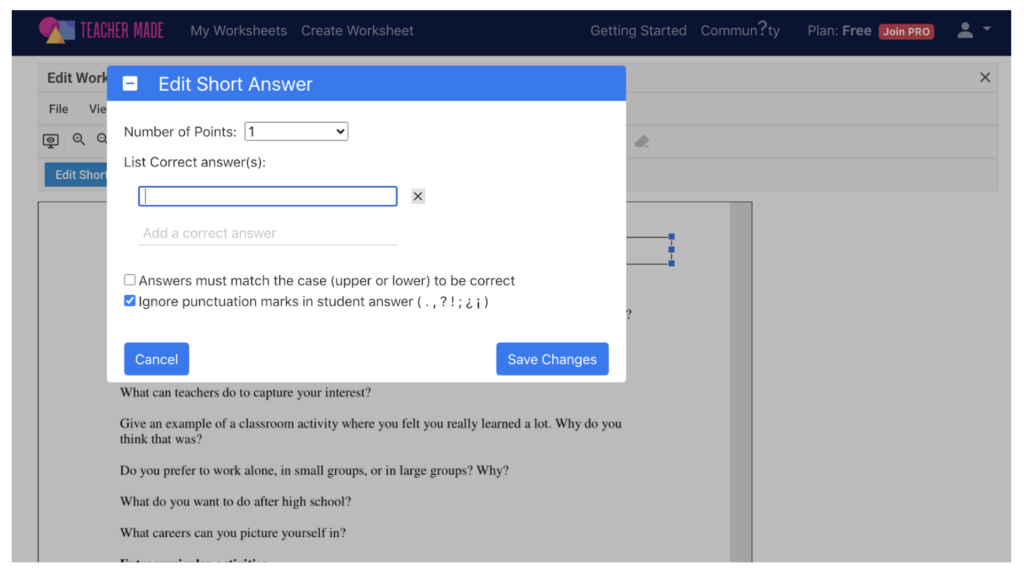Uncheck ignore punctuation marks checkbox
This screenshot has width=1024, height=572.
click(x=130, y=301)
